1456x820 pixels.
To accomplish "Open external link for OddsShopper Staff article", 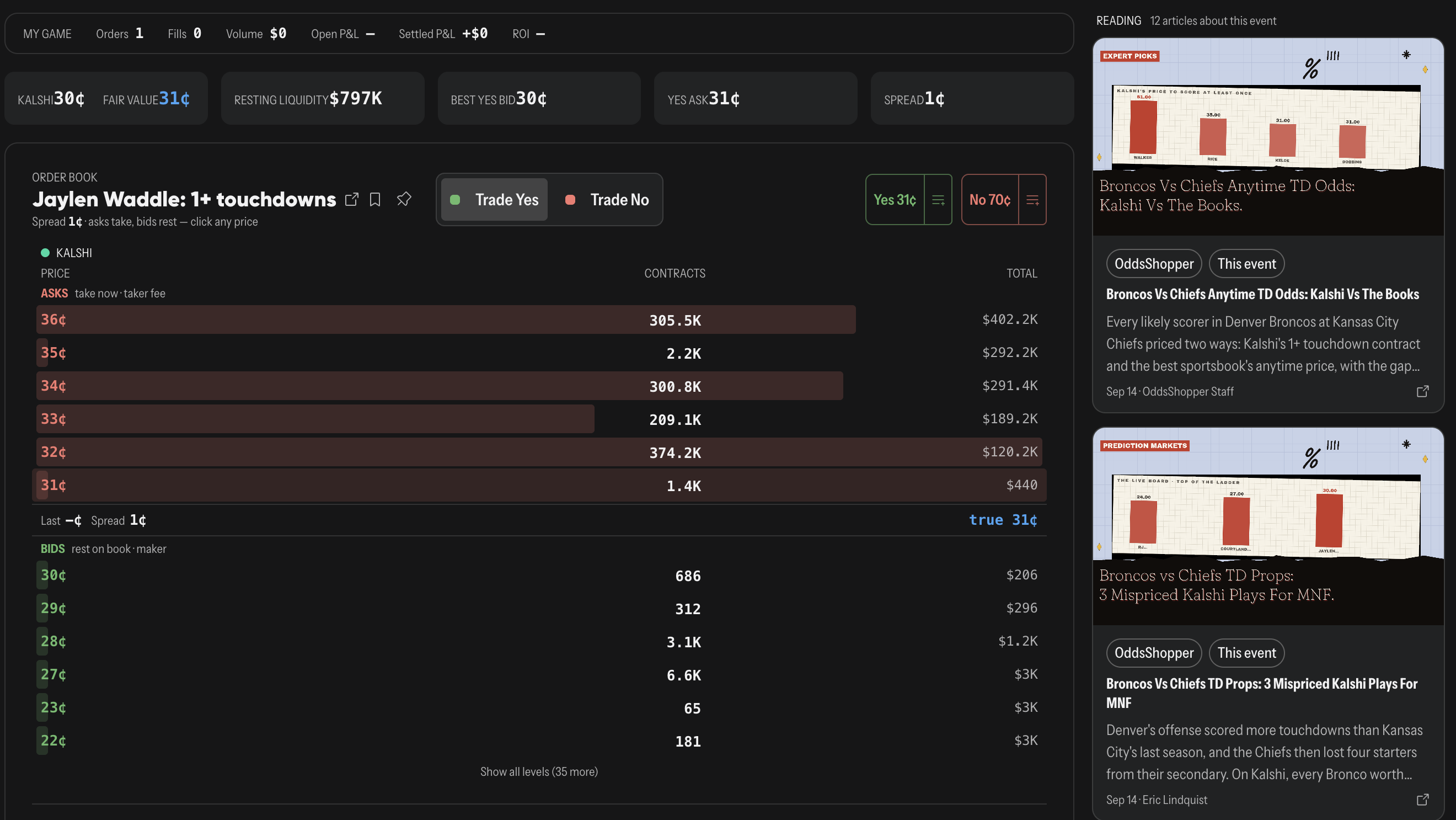I will click(x=1423, y=391).
